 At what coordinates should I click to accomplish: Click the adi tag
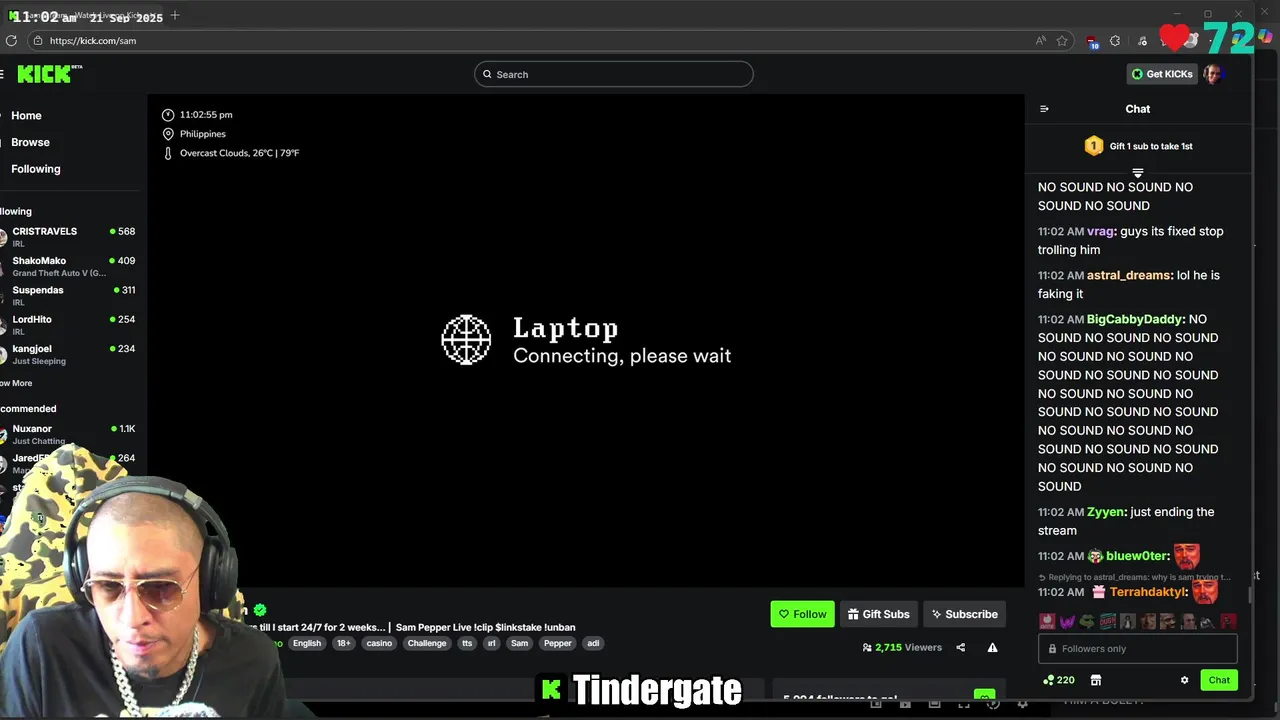click(x=593, y=643)
